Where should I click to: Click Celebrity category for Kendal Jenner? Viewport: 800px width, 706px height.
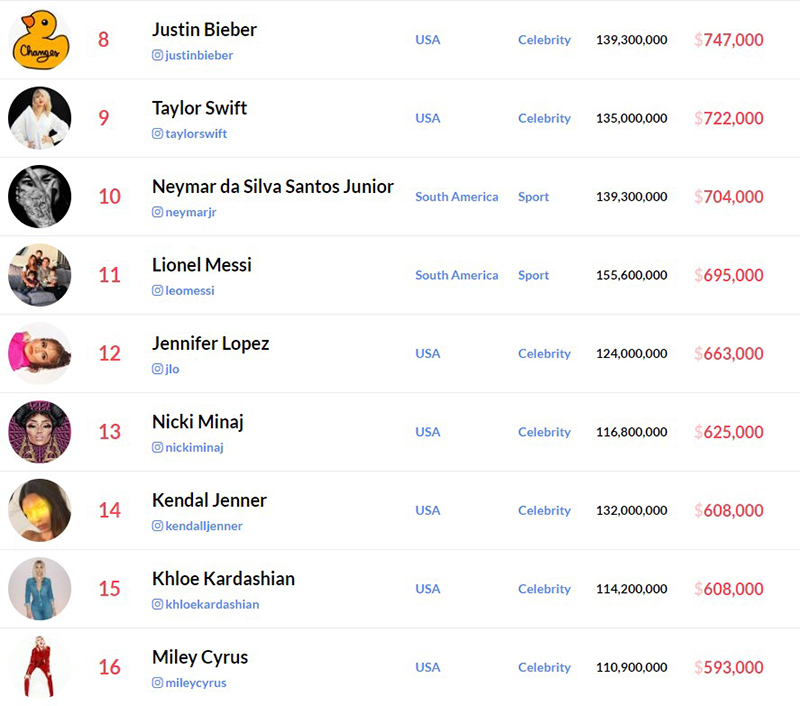pos(544,510)
